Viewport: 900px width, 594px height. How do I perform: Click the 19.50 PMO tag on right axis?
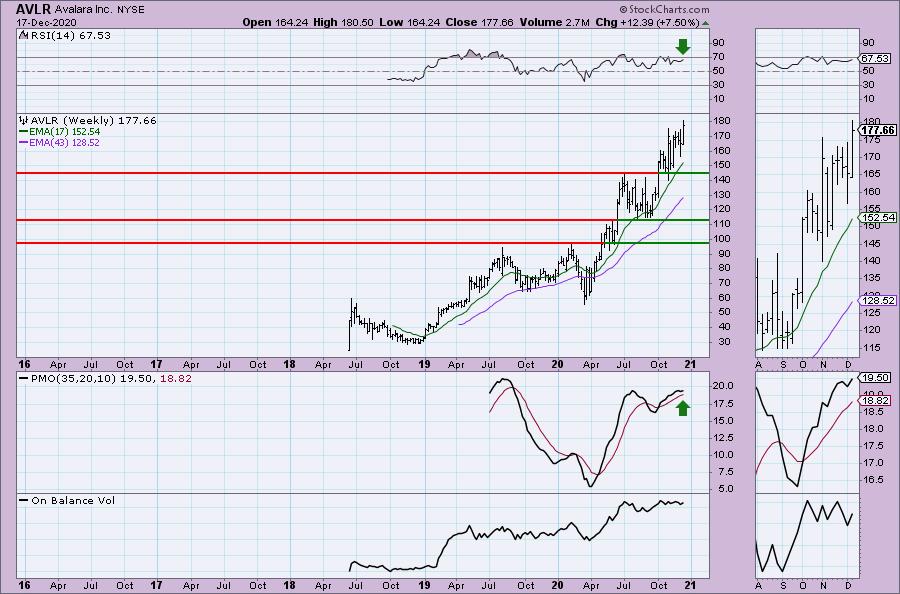(876, 378)
